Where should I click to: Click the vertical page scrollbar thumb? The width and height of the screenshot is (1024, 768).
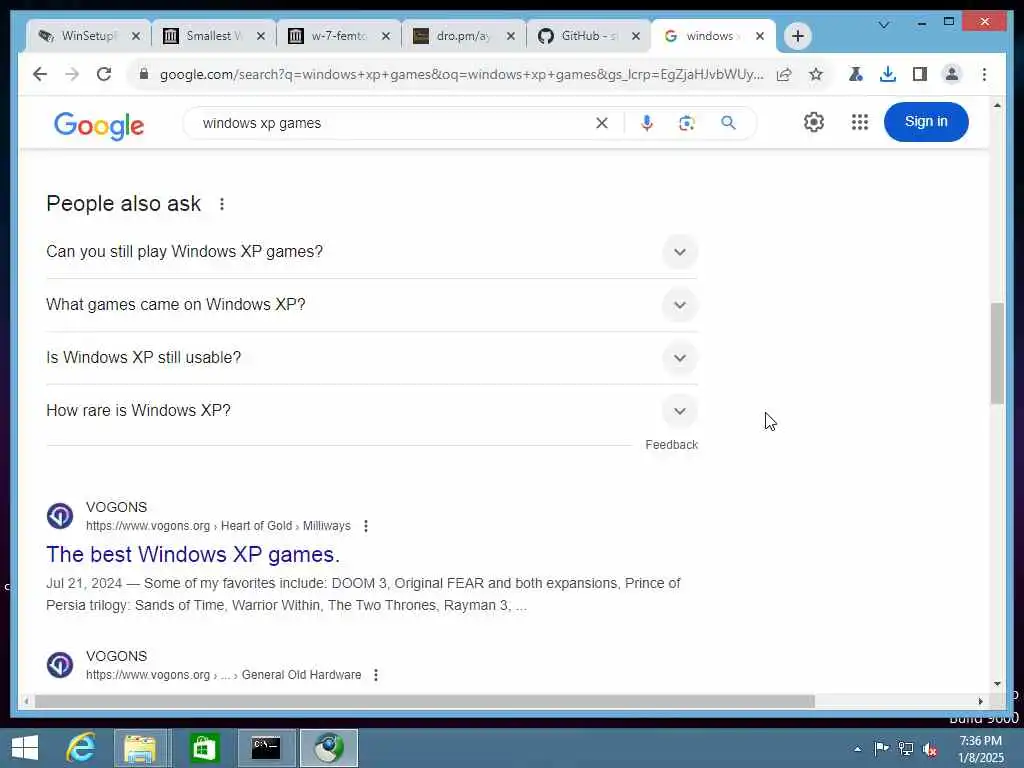[x=997, y=353]
